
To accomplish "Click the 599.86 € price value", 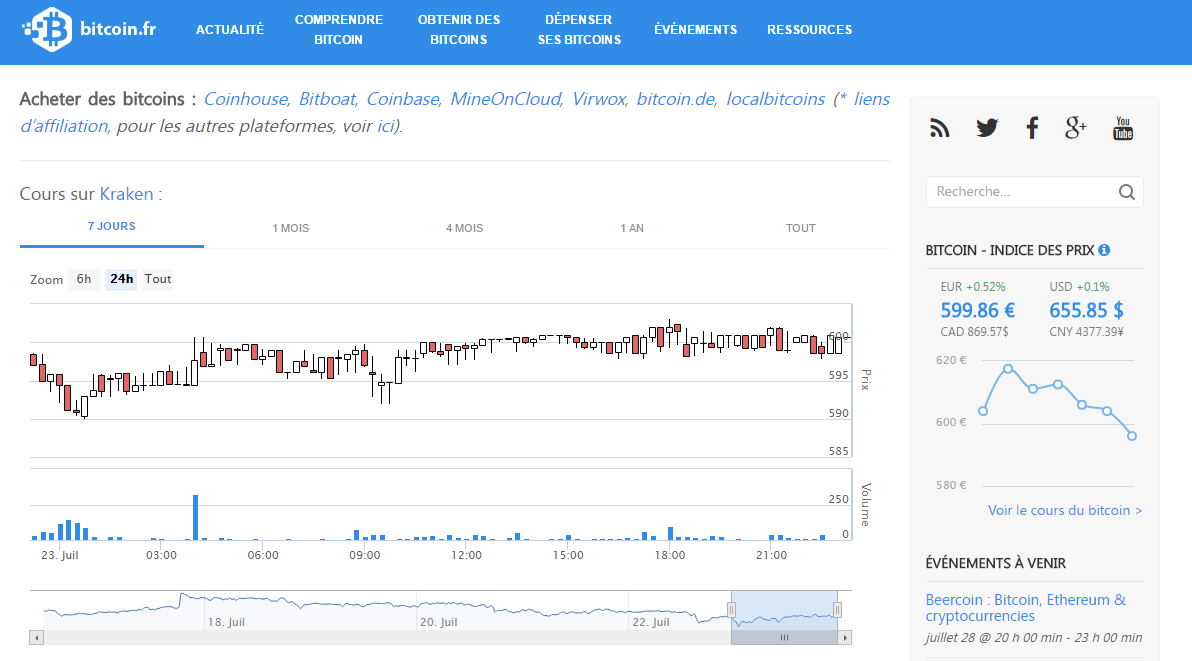I will (x=978, y=310).
